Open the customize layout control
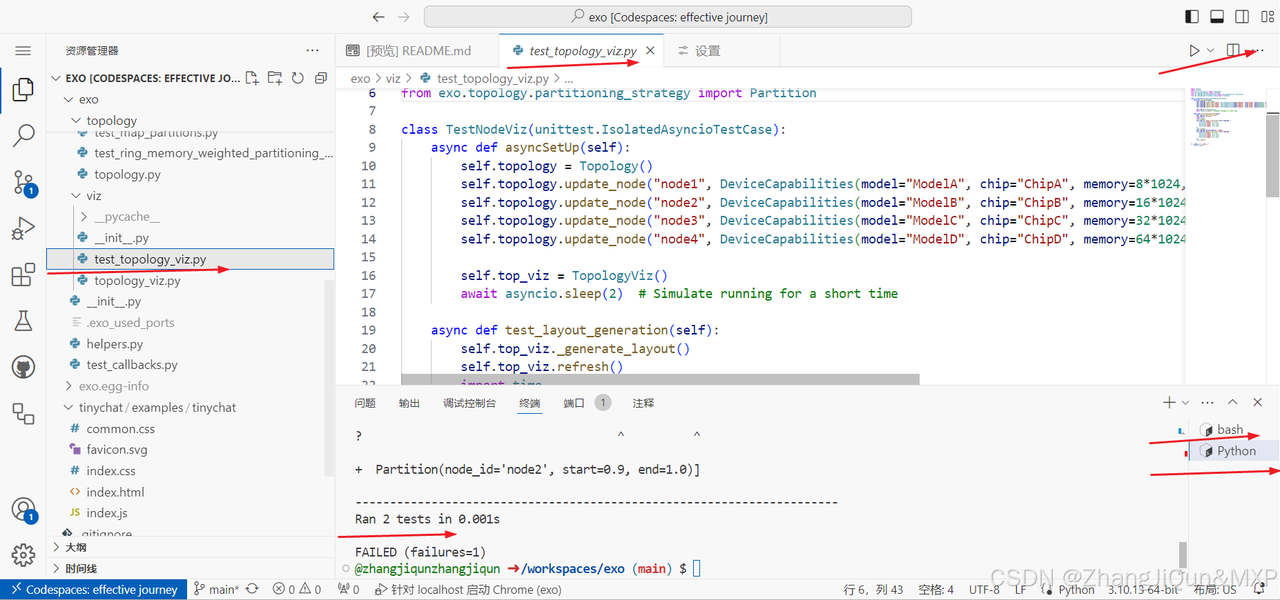Viewport: 1280px width, 600px height. 1268,17
